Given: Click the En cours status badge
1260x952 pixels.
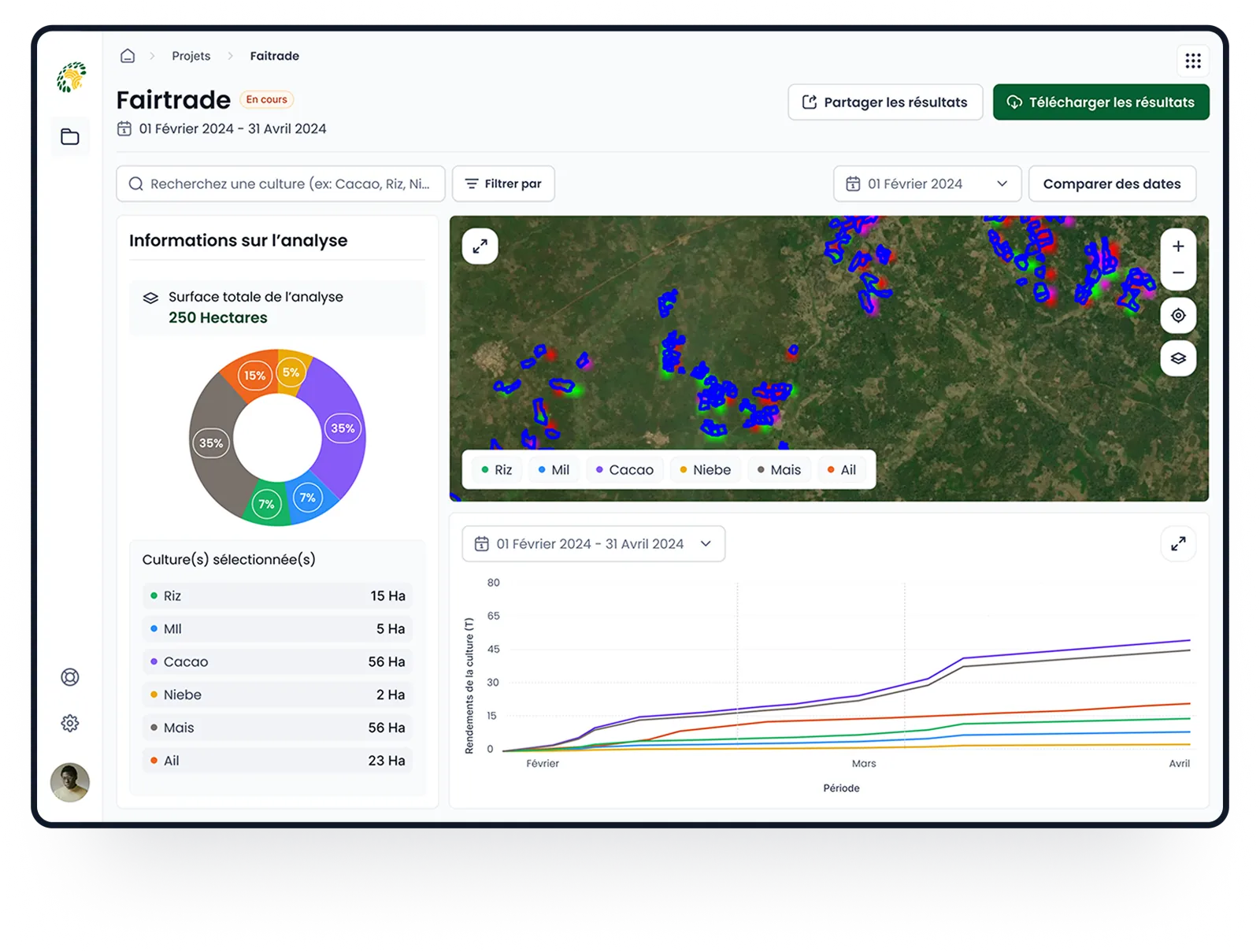Looking at the screenshot, I should pyautogui.click(x=266, y=99).
